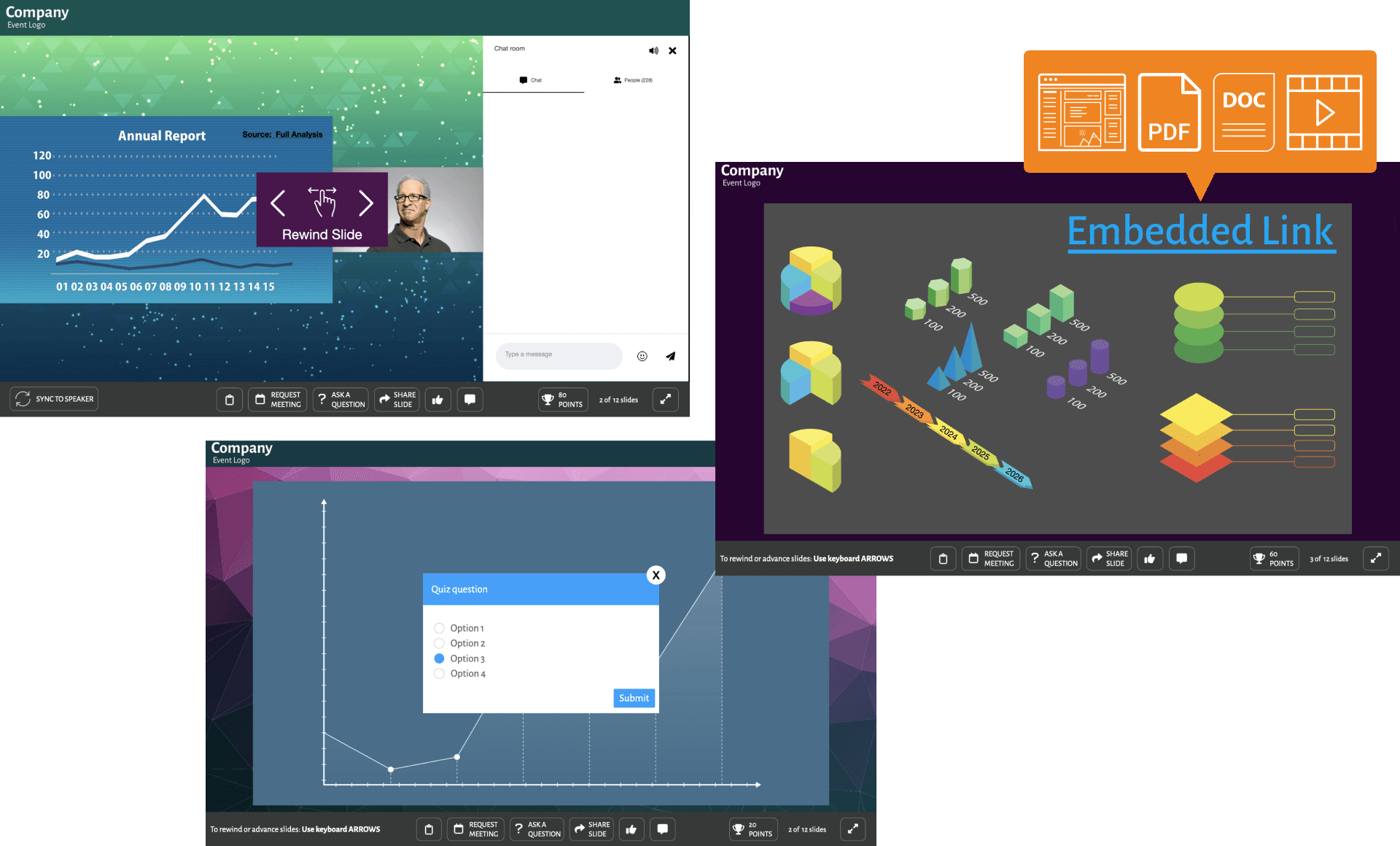1400x846 pixels.
Task: Click Ask a Question in right window
Action: point(1053,559)
